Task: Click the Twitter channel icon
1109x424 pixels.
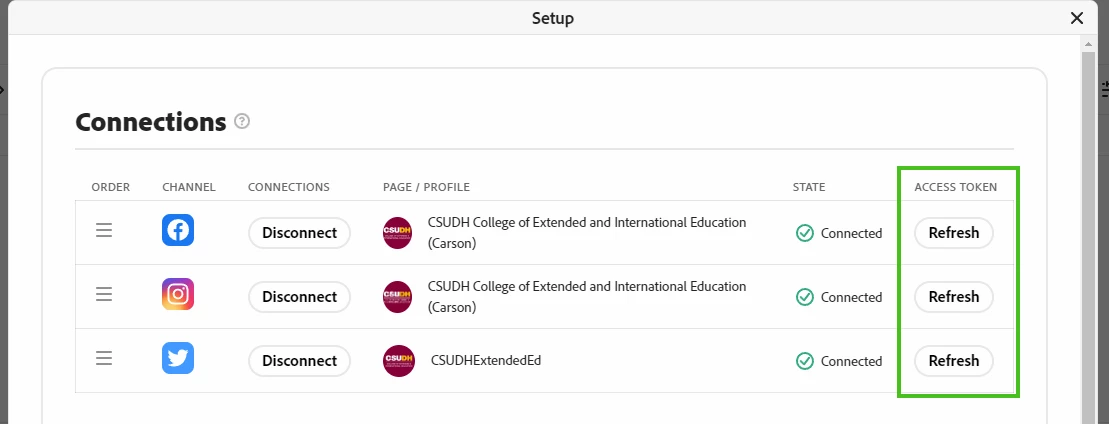Action: pyautogui.click(x=178, y=358)
